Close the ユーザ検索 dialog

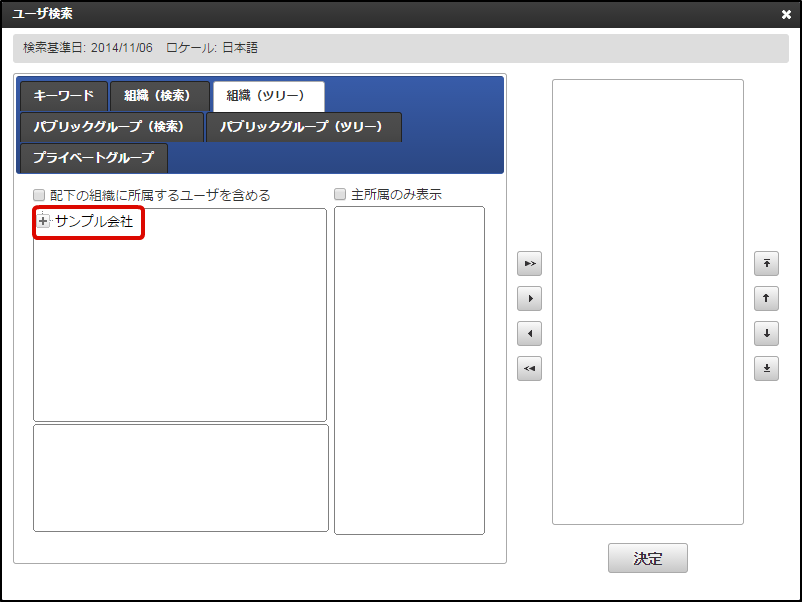(786, 14)
